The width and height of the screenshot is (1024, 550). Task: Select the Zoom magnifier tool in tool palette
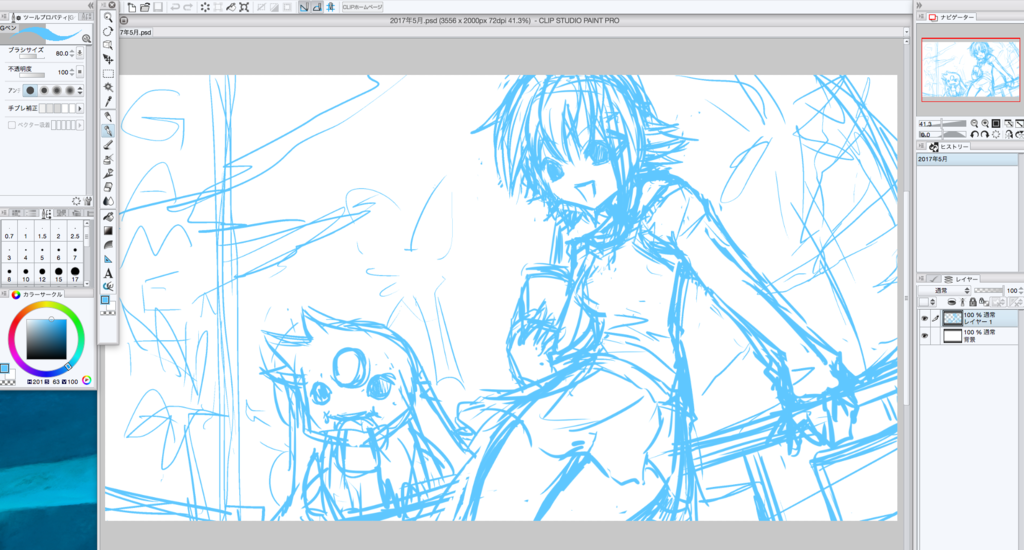(x=108, y=18)
